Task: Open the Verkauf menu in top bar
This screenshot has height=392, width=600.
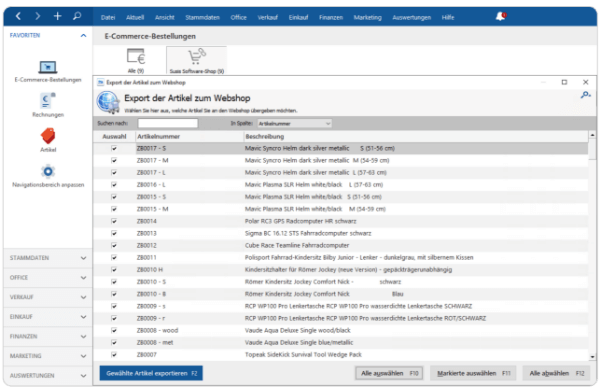Action: click(x=267, y=17)
